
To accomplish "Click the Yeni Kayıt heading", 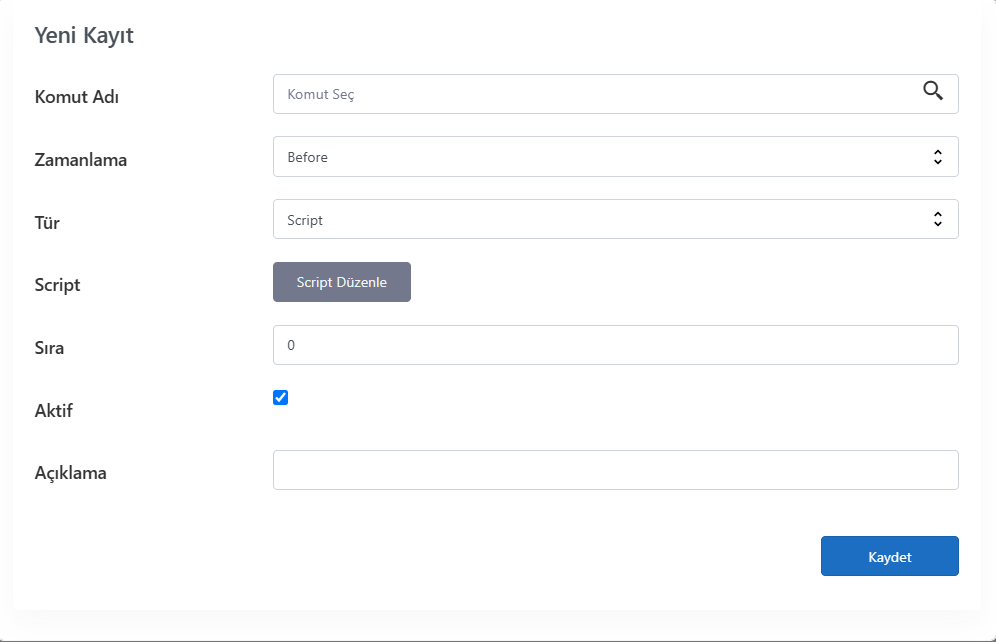I will tap(84, 36).
